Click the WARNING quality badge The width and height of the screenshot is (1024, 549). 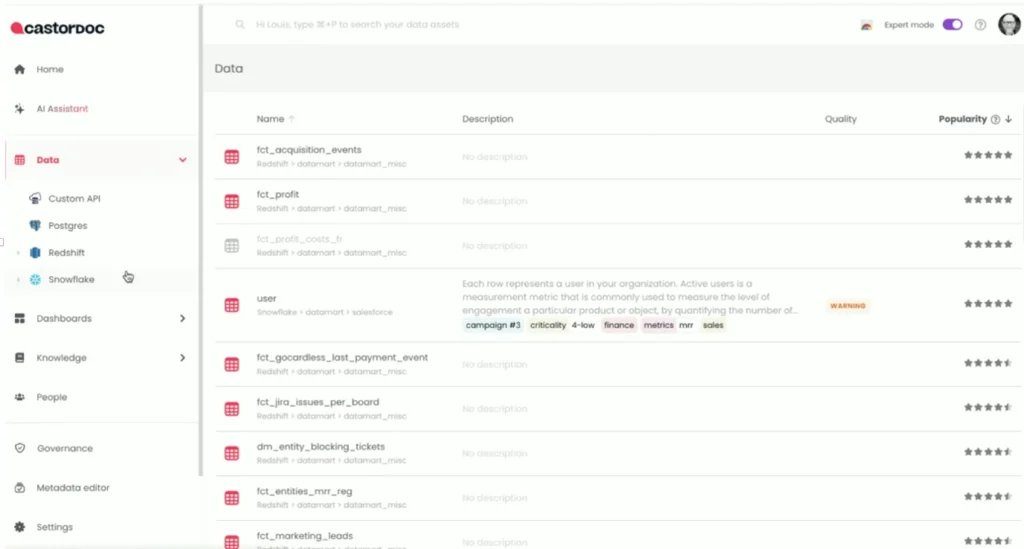point(848,306)
